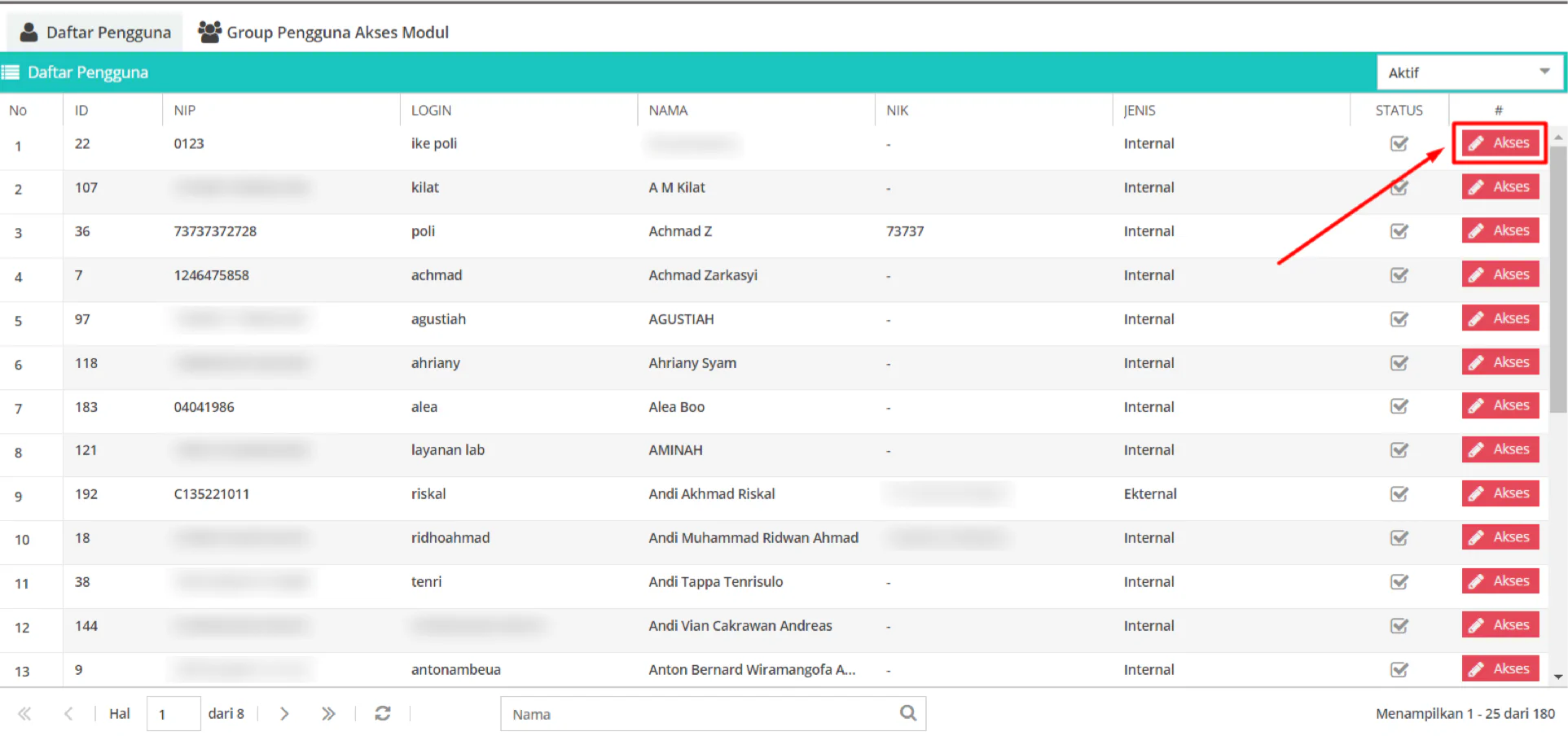Sort by the STATUS column header
The height and width of the screenshot is (740, 1568).
pyautogui.click(x=1399, y=110)
